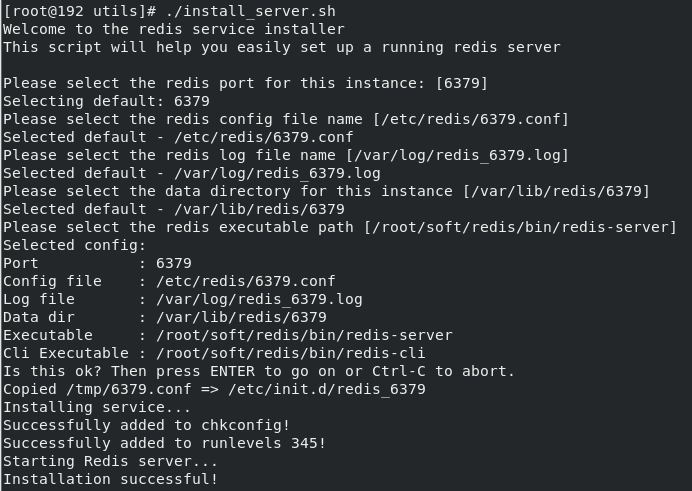Click the "Welcome to the redis service installer" line
Viewport: 692px width, 491px height.
point(173,29)
